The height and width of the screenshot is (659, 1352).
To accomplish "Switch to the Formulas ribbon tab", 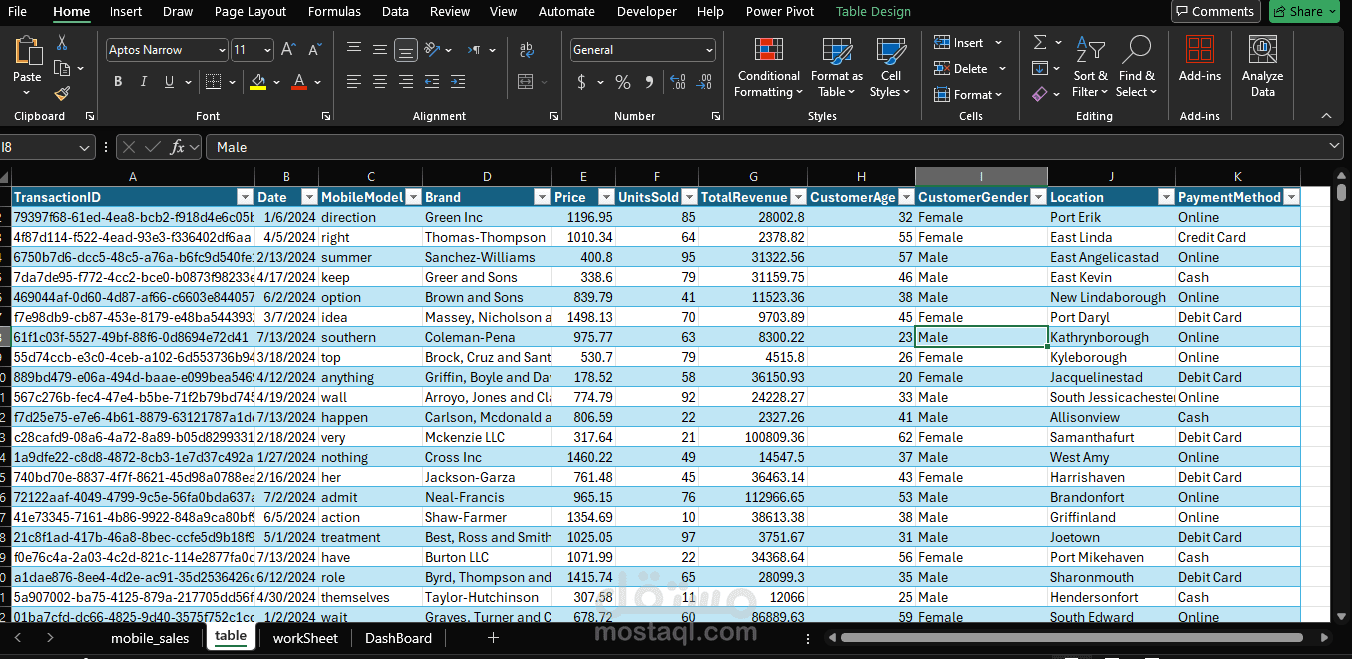I will click(334, 12).
